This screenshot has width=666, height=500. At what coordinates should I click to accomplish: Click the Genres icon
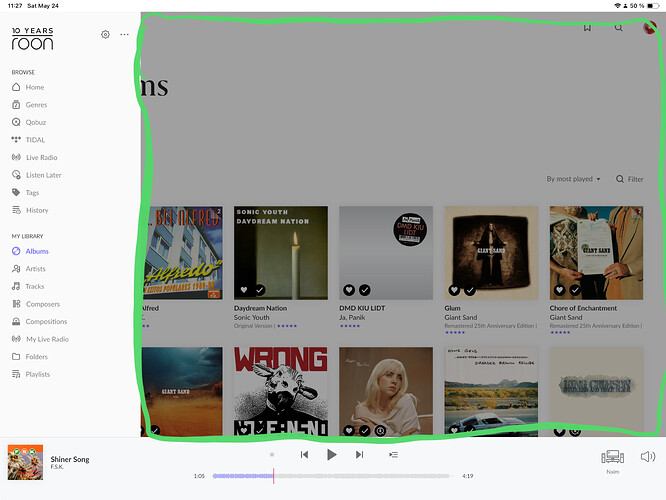pyautogui.click(x=16, y=105)
